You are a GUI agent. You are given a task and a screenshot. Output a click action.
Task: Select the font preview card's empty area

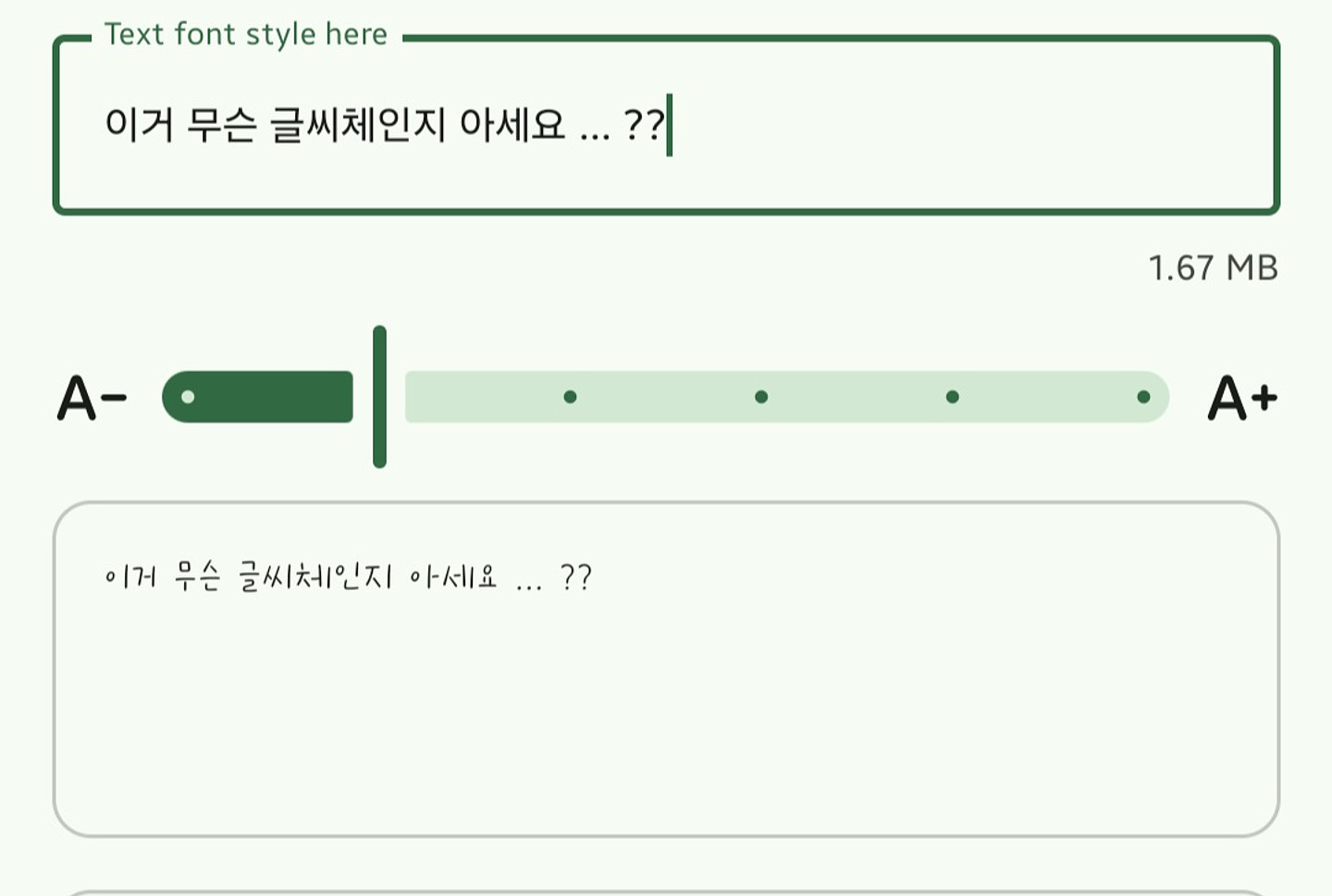(x=666, y=721)
